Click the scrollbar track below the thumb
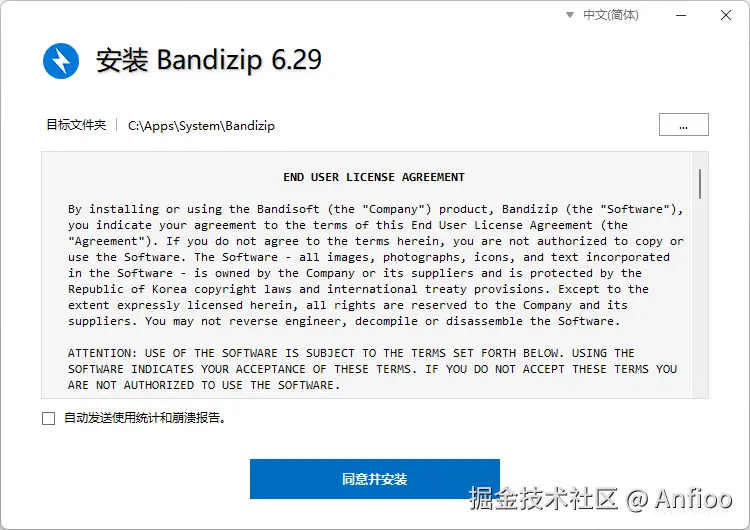750x530 pixels. click(700, 297)
